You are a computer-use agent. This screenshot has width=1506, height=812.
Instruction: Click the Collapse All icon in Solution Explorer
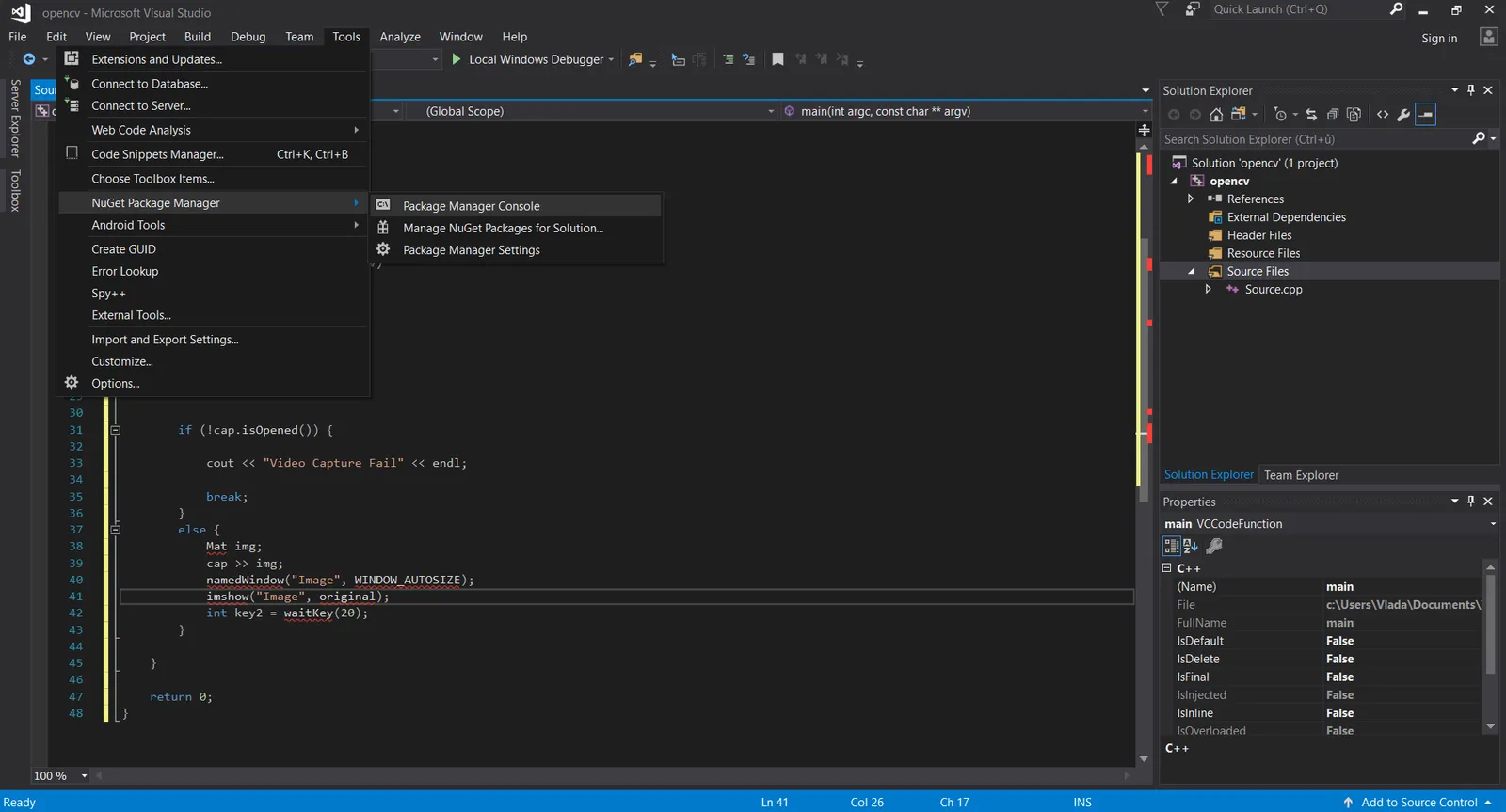pos(1333,115)
